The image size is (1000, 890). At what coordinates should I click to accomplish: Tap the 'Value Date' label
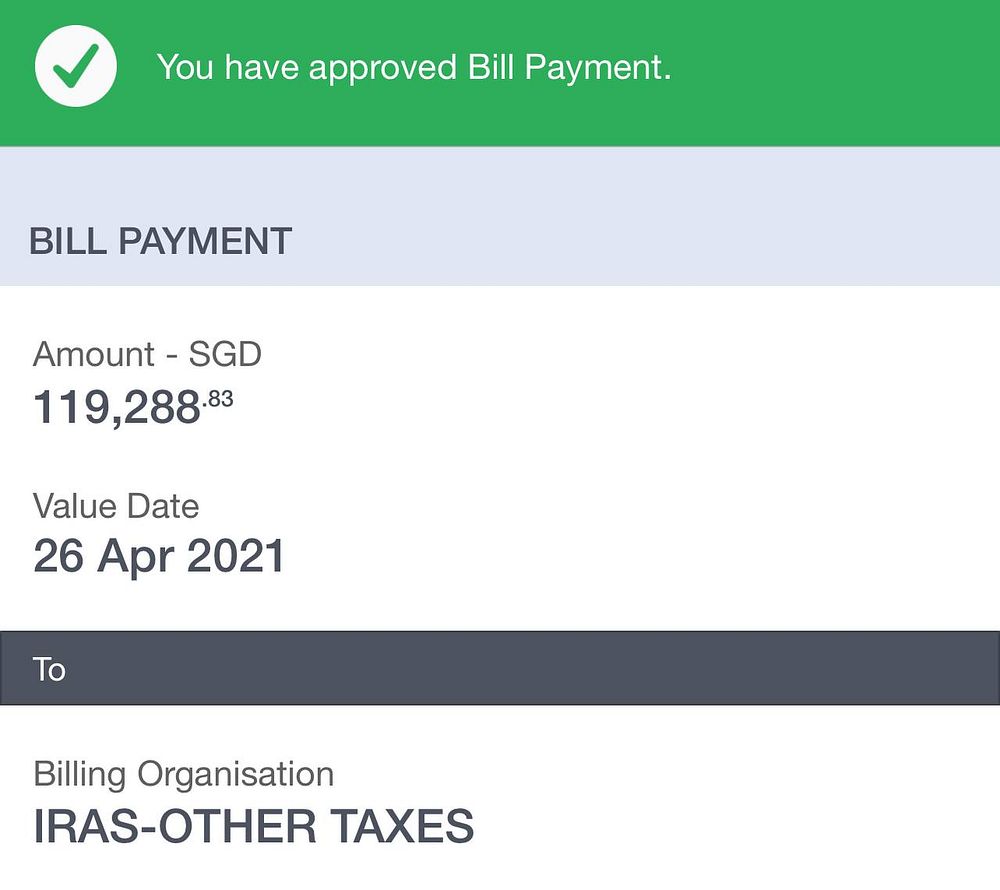coord(116,506)
